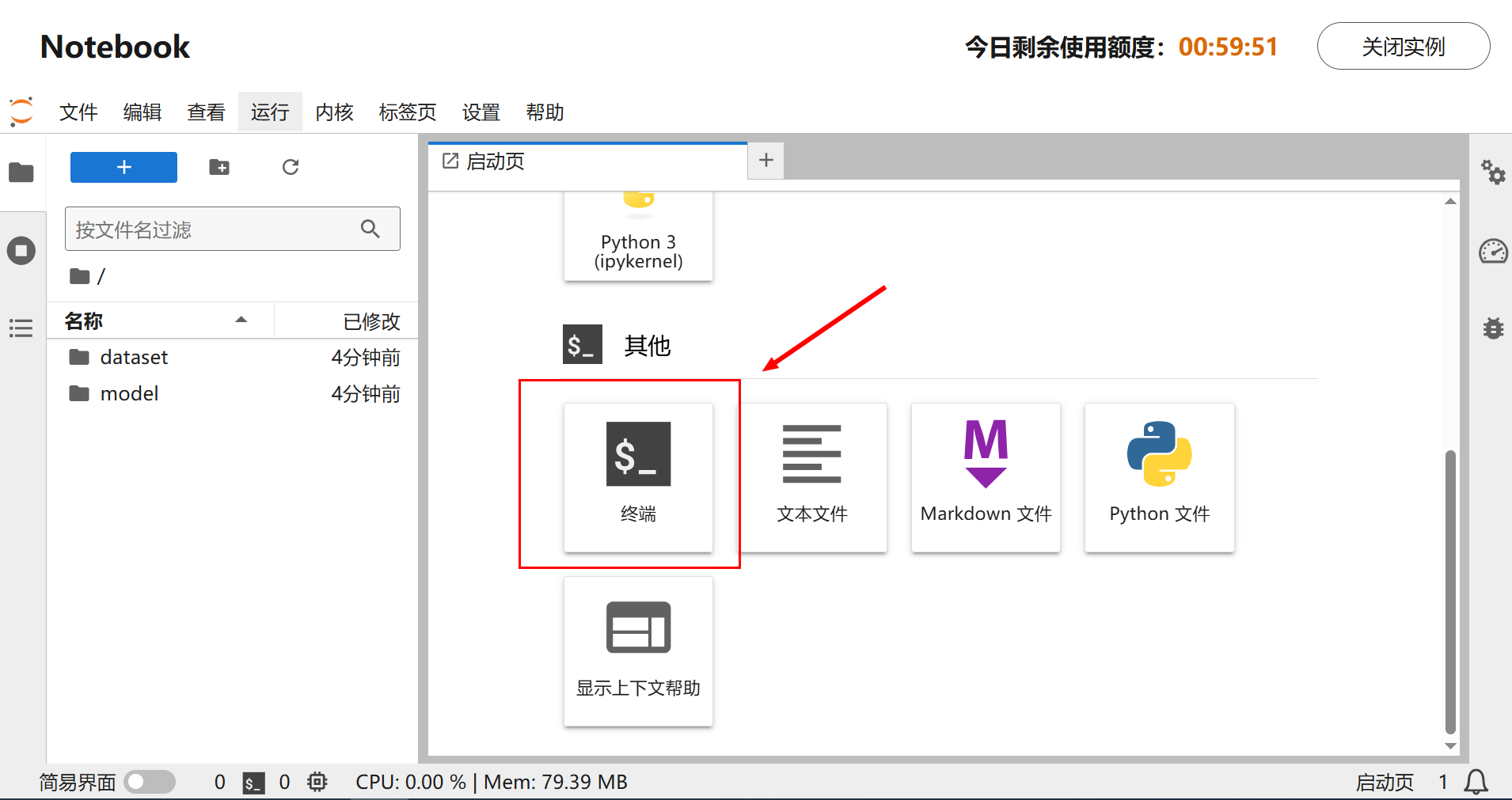
Task: Launch a new Terminal (终端)
Action: [638, 477]
